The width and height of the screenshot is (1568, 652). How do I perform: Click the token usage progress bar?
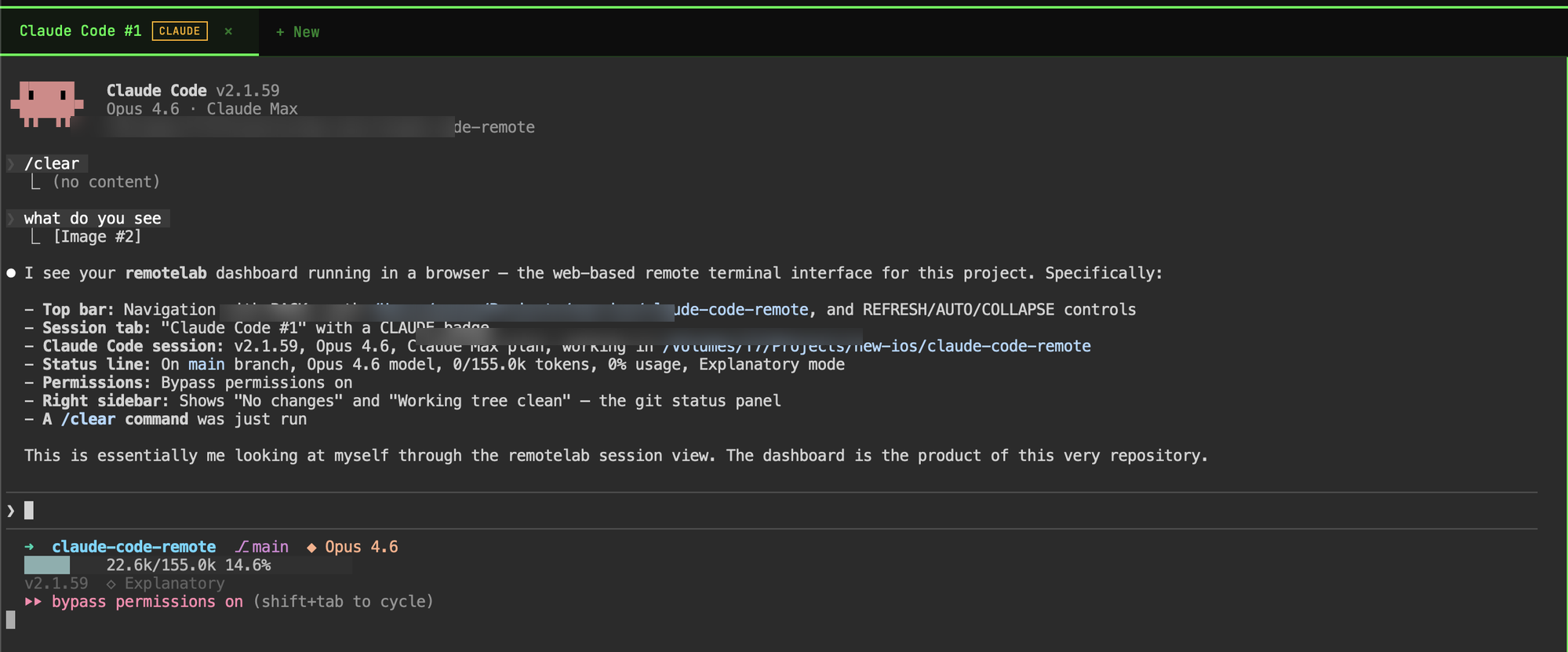47,565
